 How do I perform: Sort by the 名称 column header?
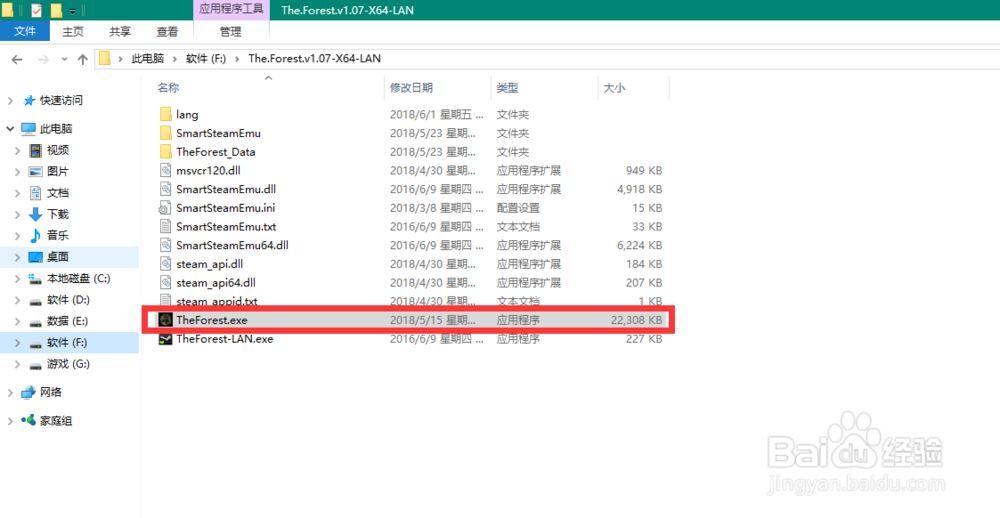pos(270,88)
